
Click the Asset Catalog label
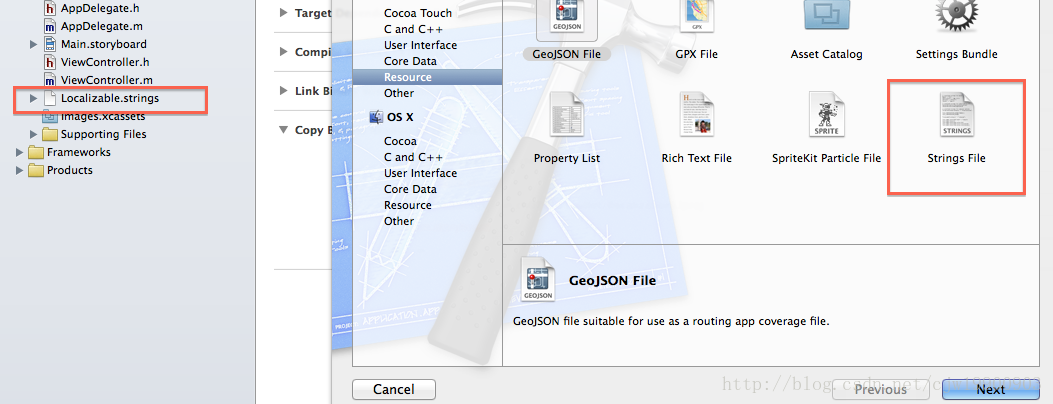[x=827, y=54]
